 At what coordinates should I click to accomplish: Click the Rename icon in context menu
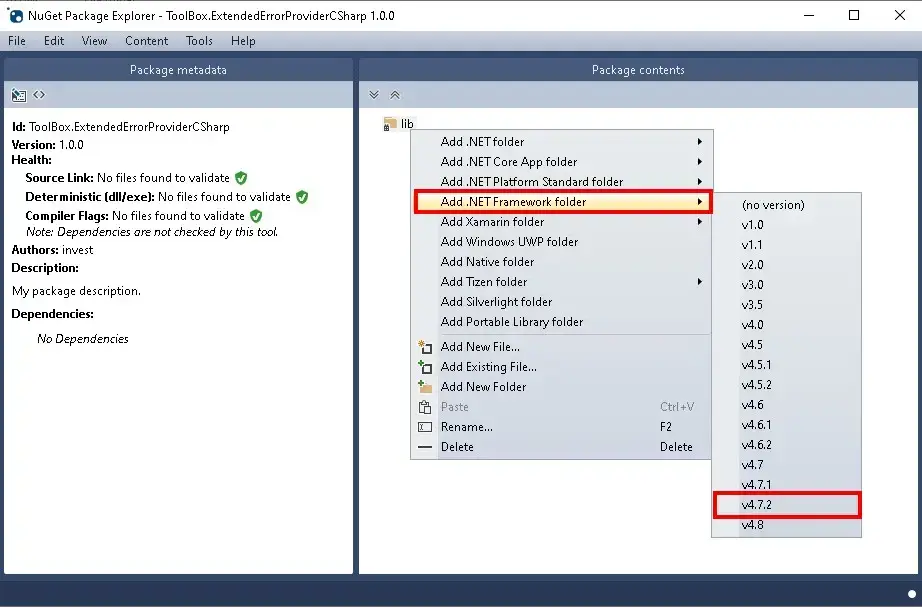coord(425,427)
